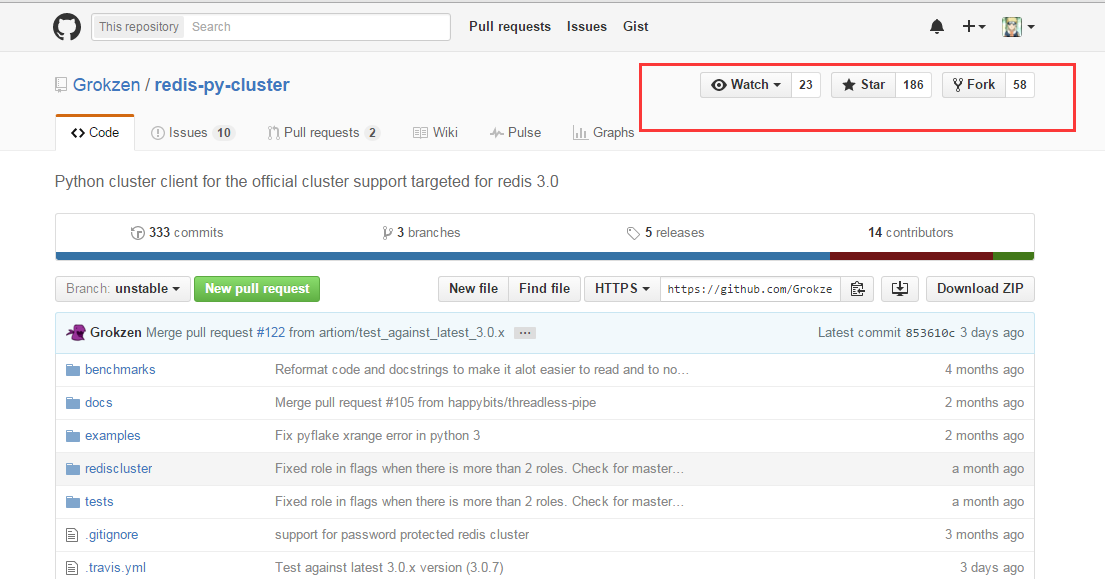Screen dimensions: 1105x579
Task: Open Branch: unstable selector dropdown
Action: [x=123, y=289]
